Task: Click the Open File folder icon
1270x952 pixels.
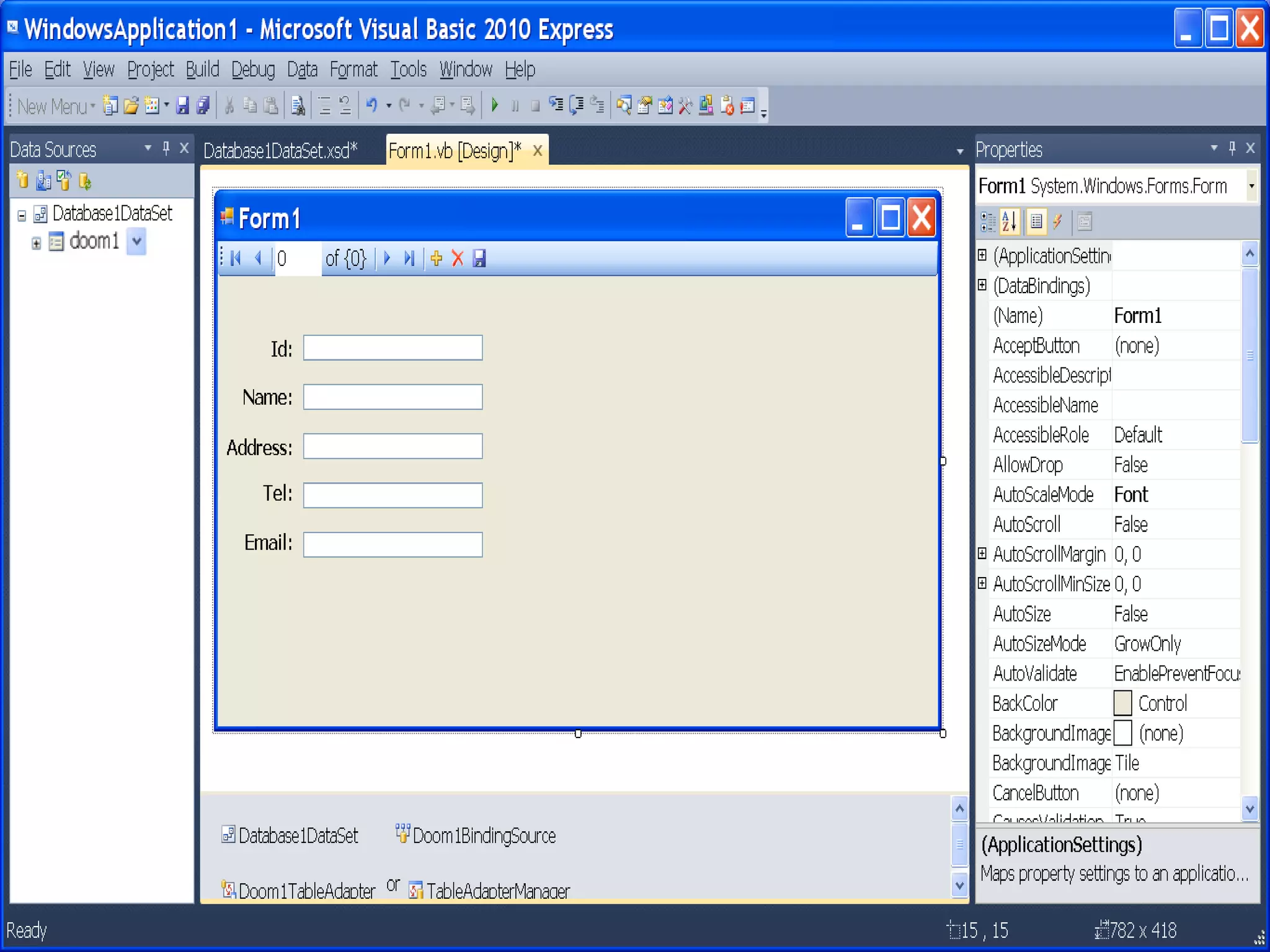Action: [x=131, y=105]
